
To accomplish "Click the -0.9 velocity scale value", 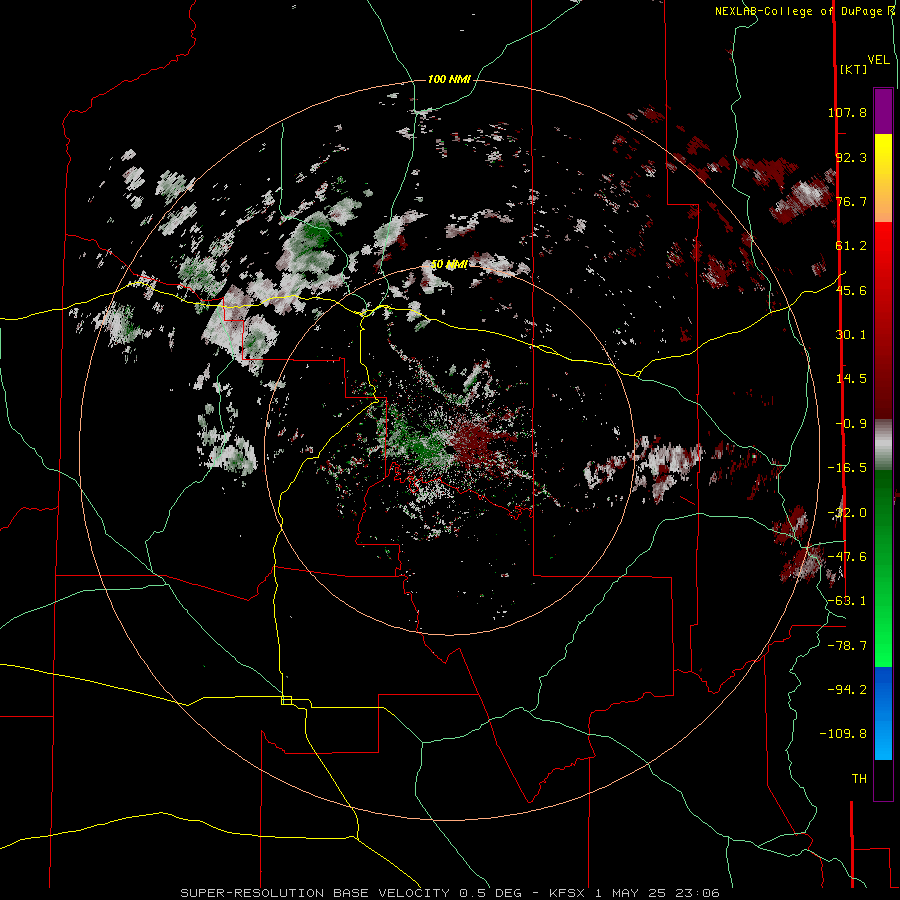I will 851,424.
